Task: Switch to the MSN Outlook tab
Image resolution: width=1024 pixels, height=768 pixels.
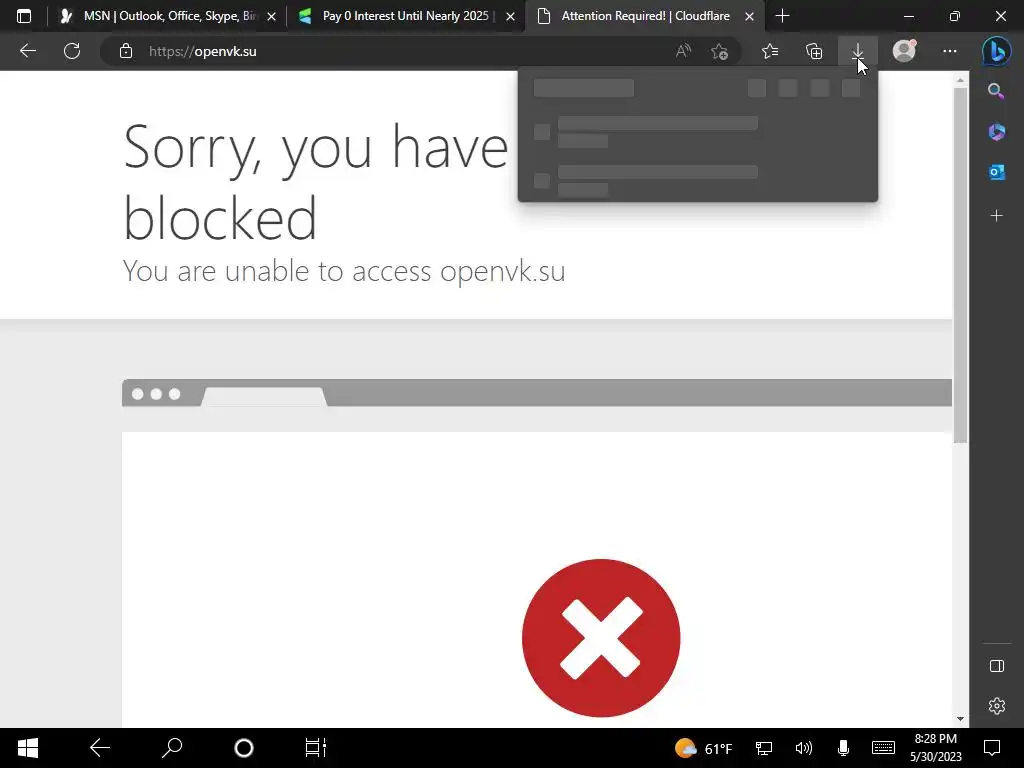Action: click(168, 16)
